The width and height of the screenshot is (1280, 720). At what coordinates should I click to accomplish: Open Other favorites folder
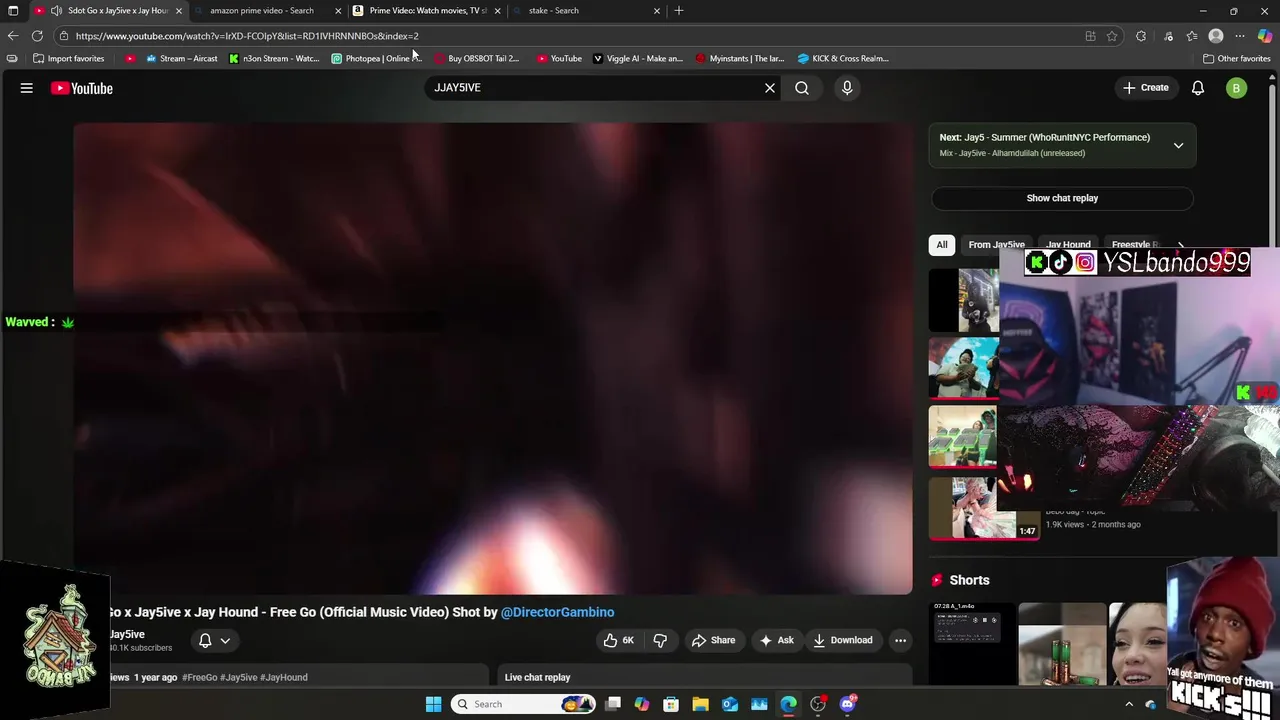tap(1236, 58)
